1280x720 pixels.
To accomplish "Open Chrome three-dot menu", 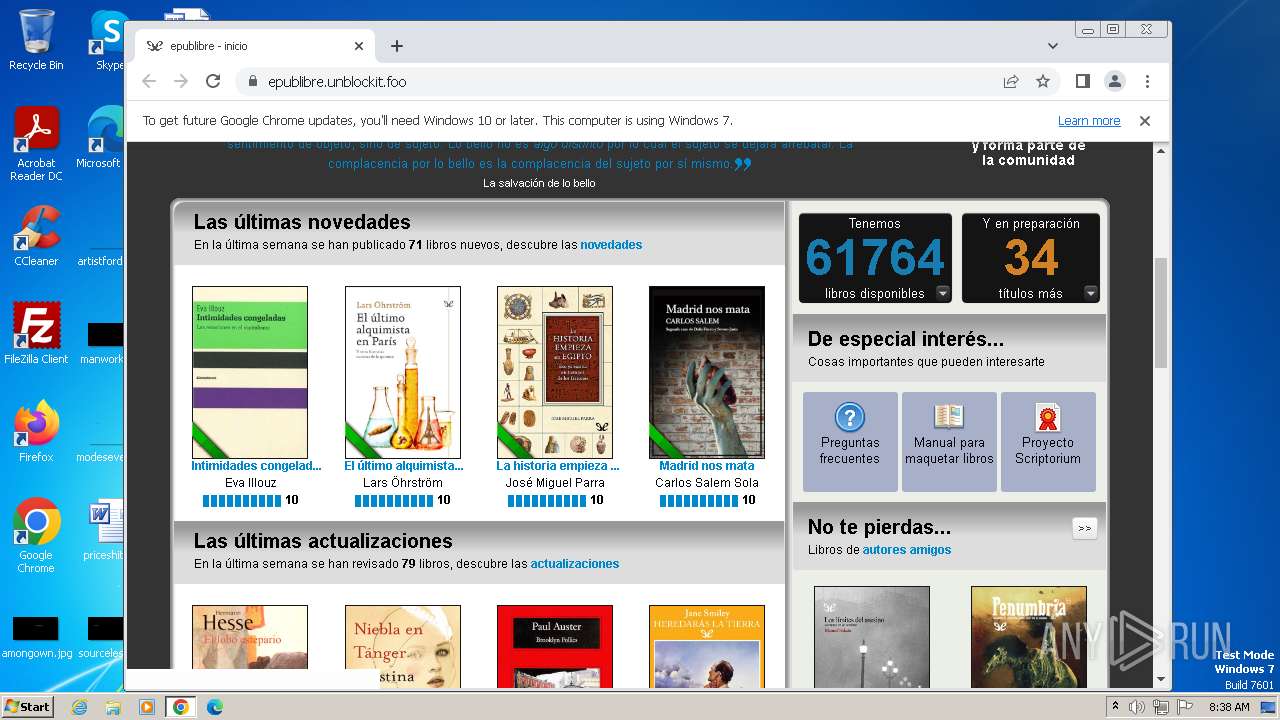I will (x=1147, y=81).
